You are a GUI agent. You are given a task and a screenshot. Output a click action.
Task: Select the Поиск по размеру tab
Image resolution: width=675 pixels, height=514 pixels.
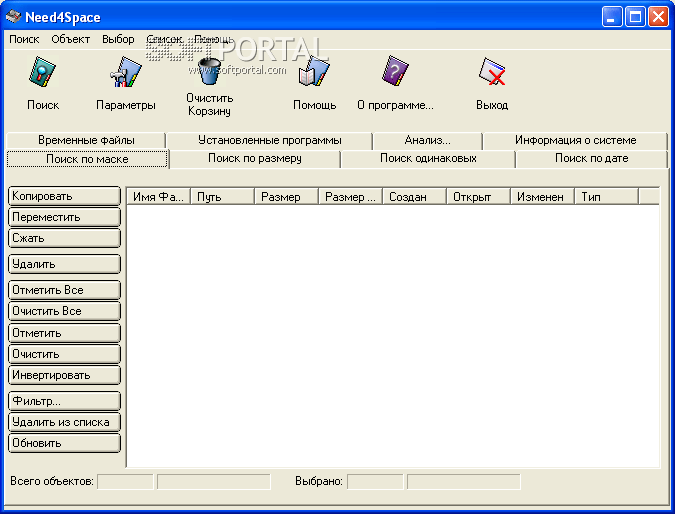coord(255,158)
